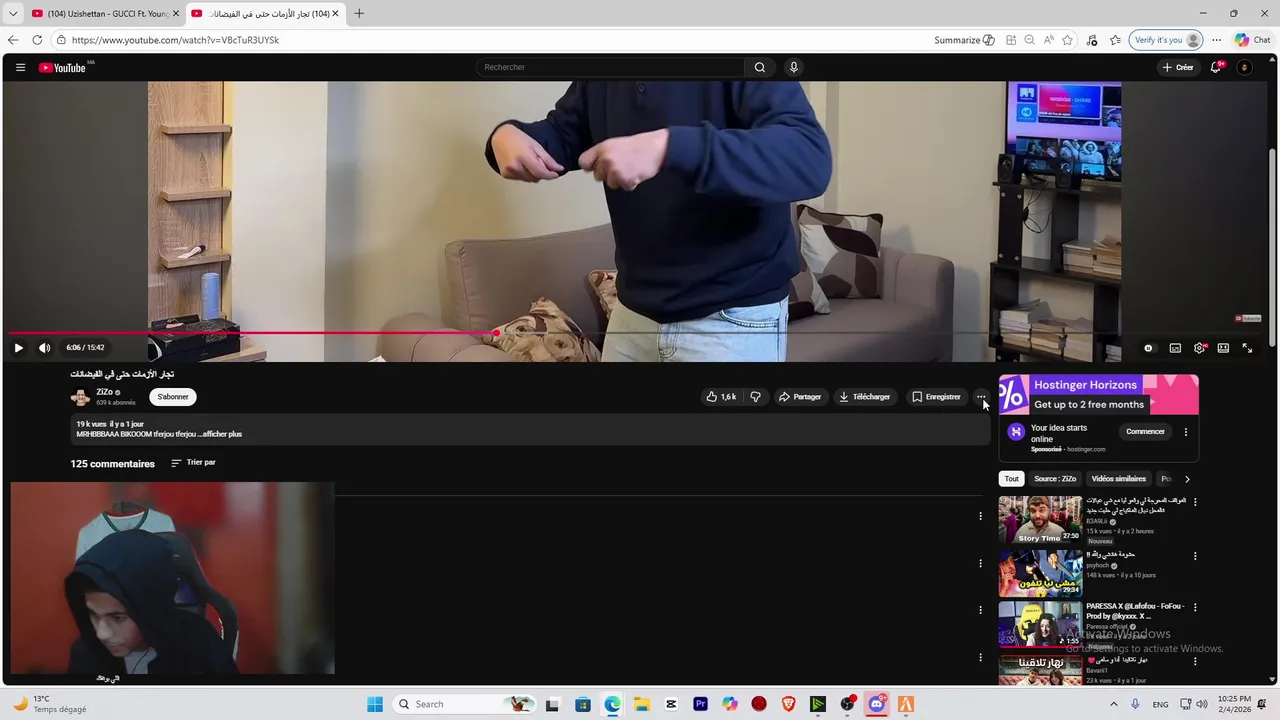Open the psyhoch 29:34 video thumbnail
Viewport: 1280px width, 720px height.
point(1040,573)
